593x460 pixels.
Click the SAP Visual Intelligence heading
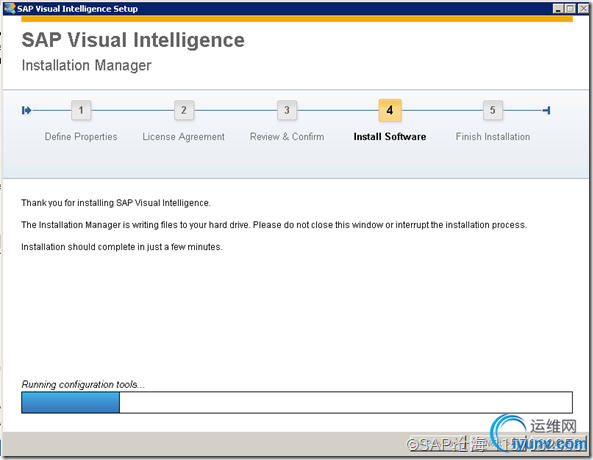pos(133,40)
